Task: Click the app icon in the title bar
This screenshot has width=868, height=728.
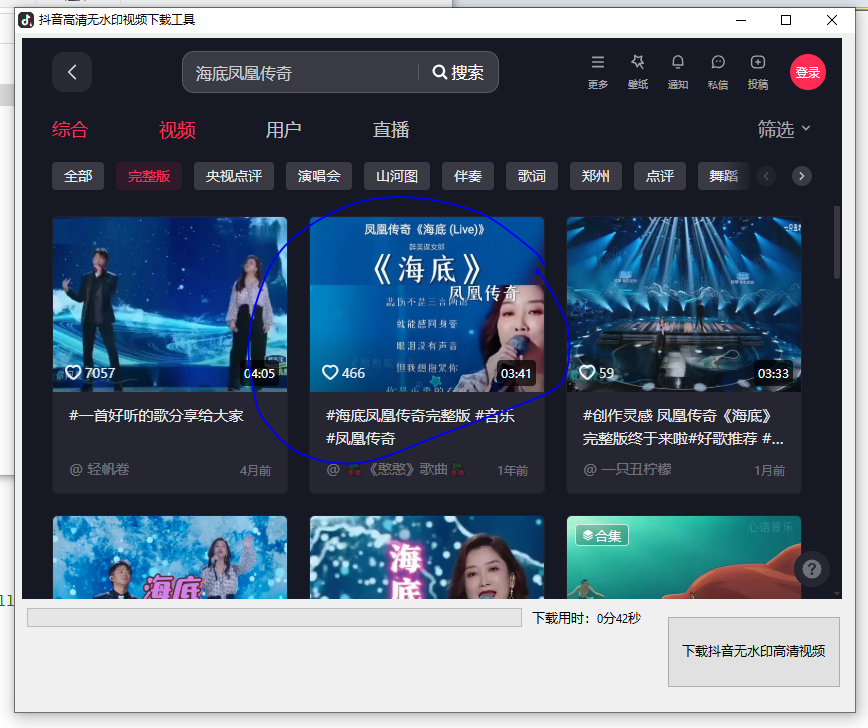Action: pyautogui.click(x=26, y=20)
